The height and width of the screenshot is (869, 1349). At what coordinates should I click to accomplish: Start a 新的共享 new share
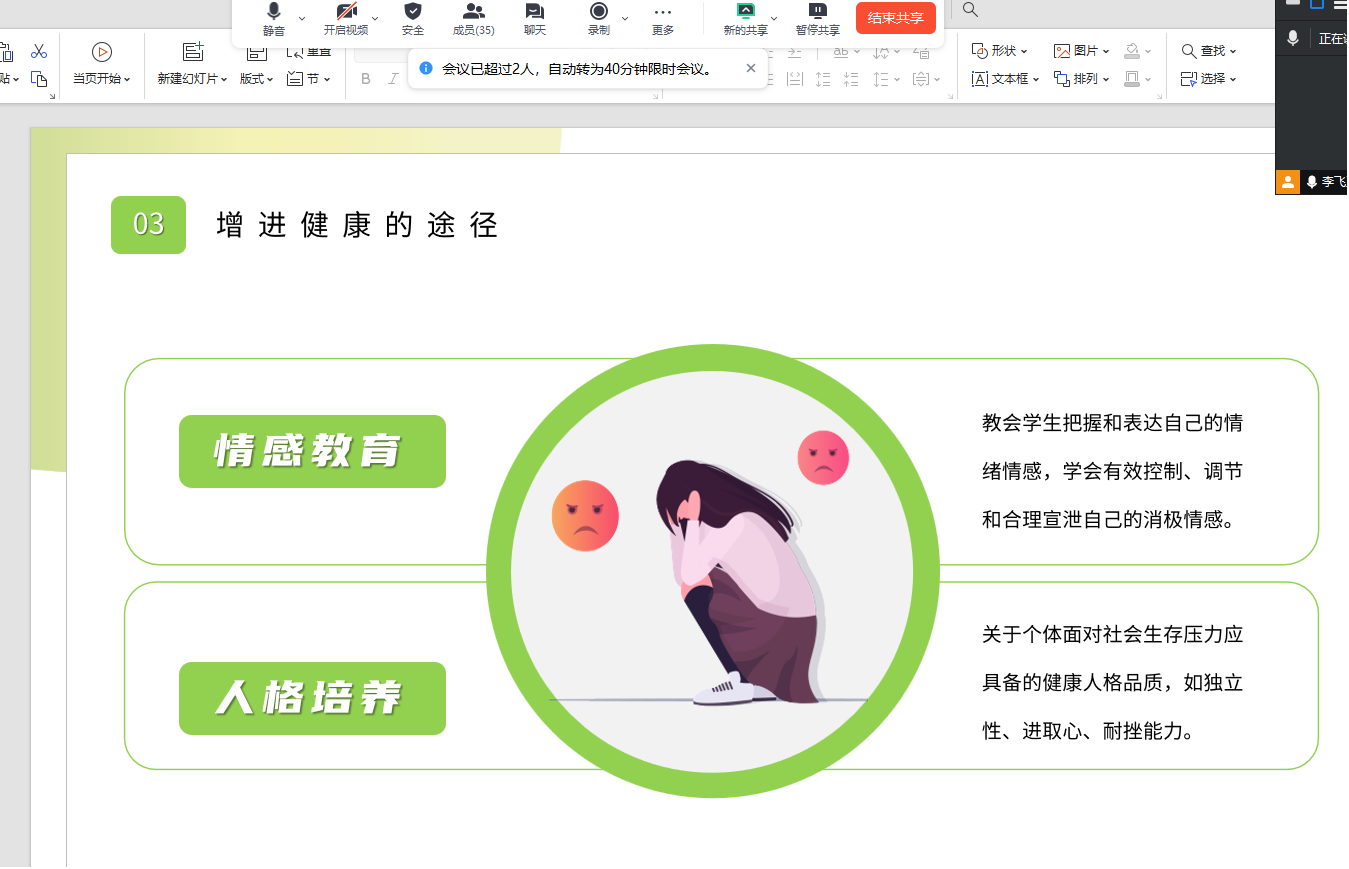745,19
